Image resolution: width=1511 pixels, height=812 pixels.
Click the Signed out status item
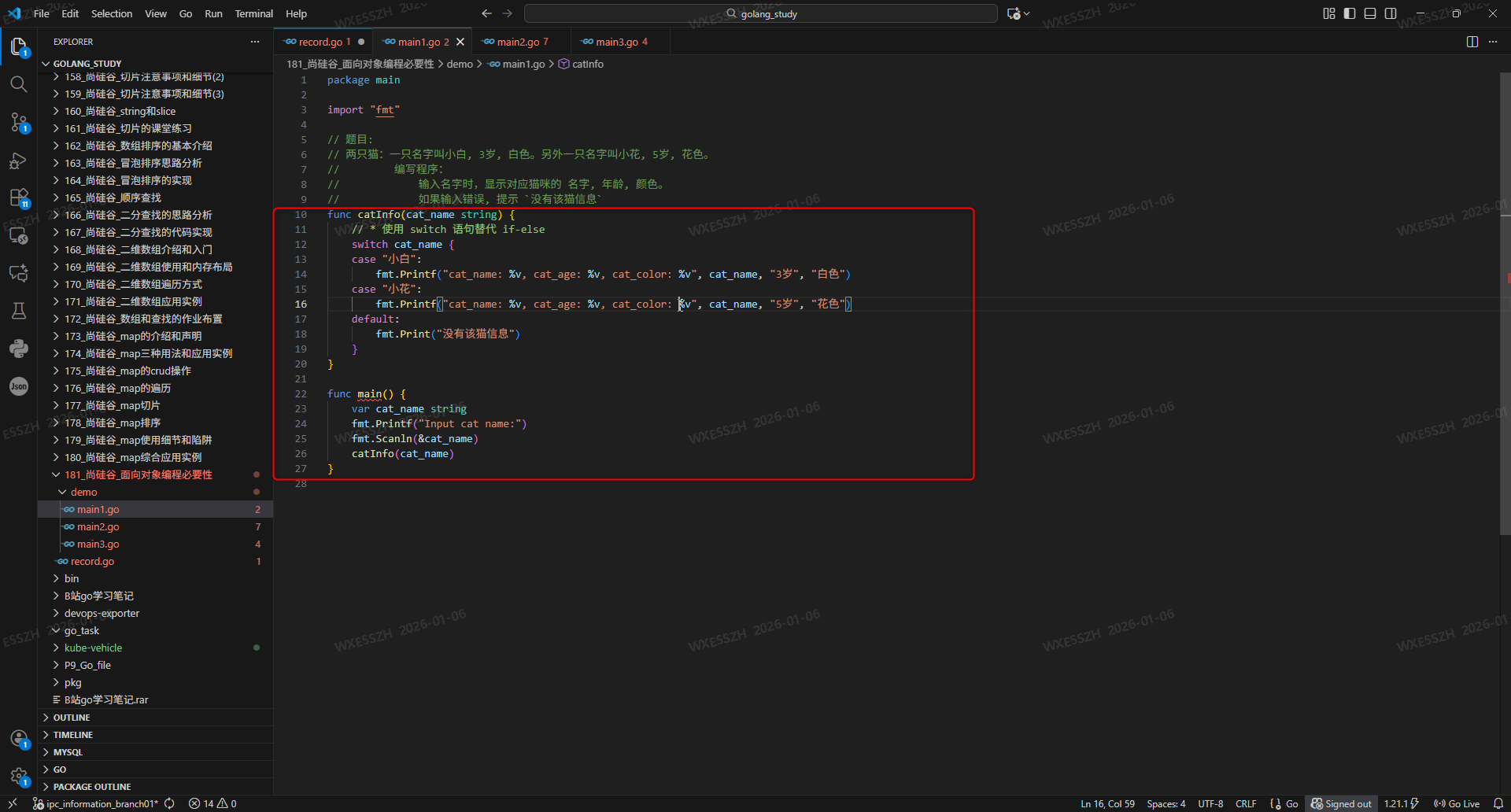[x=1341, y=803]
